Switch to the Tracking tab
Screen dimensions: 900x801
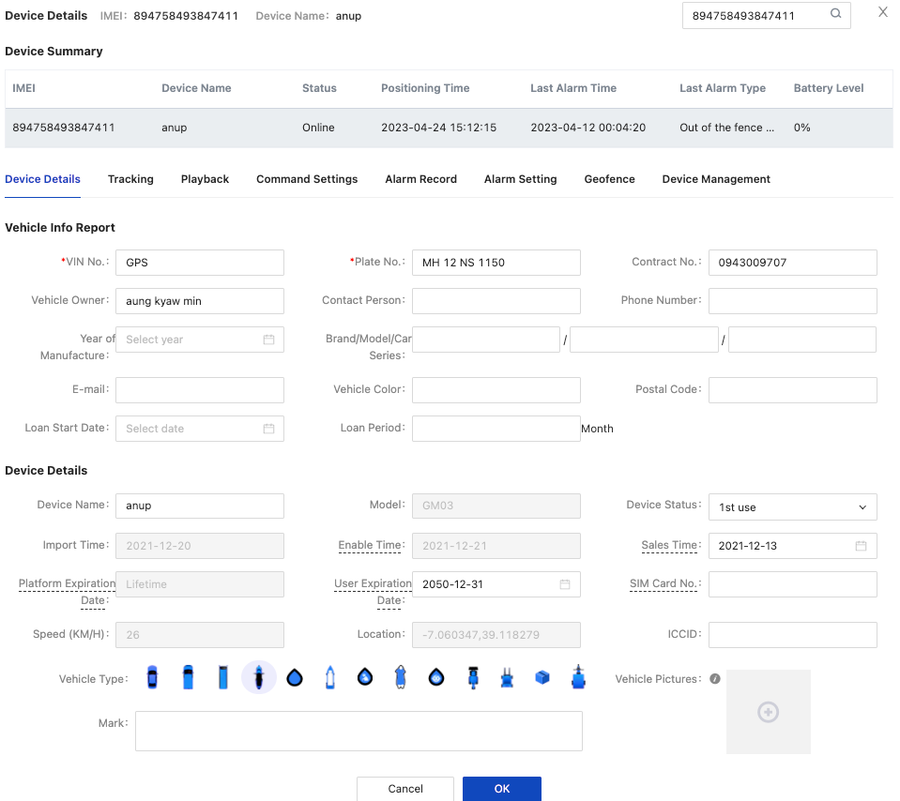click(x=131, y=179)
